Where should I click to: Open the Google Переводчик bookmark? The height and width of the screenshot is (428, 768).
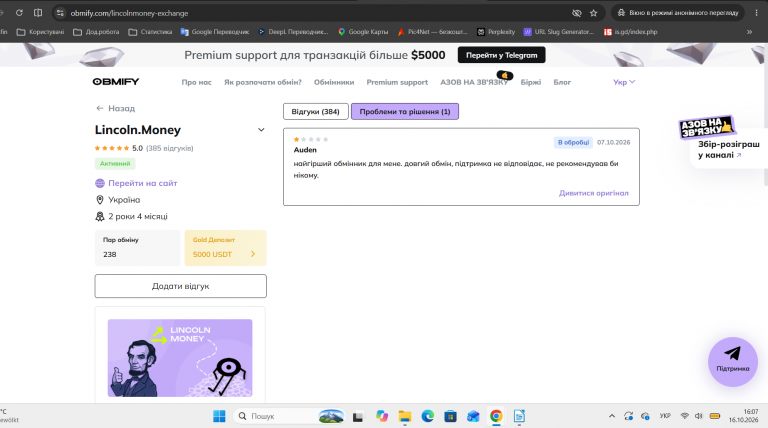(215, 32)
